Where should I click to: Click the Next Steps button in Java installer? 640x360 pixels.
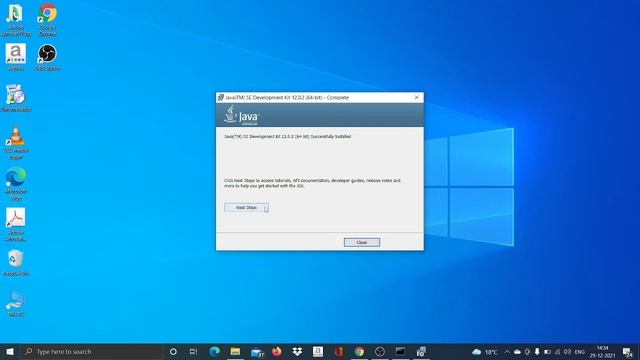246,207
